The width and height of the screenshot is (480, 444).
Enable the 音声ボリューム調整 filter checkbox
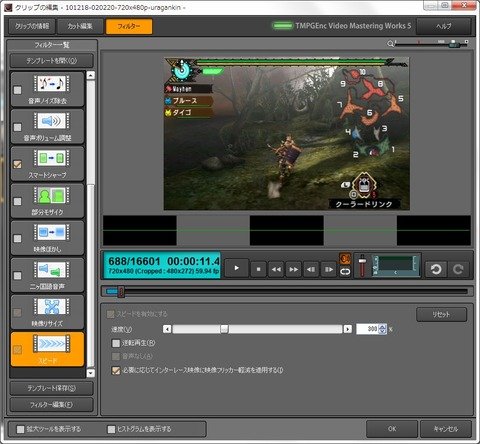tap(17, 127)
